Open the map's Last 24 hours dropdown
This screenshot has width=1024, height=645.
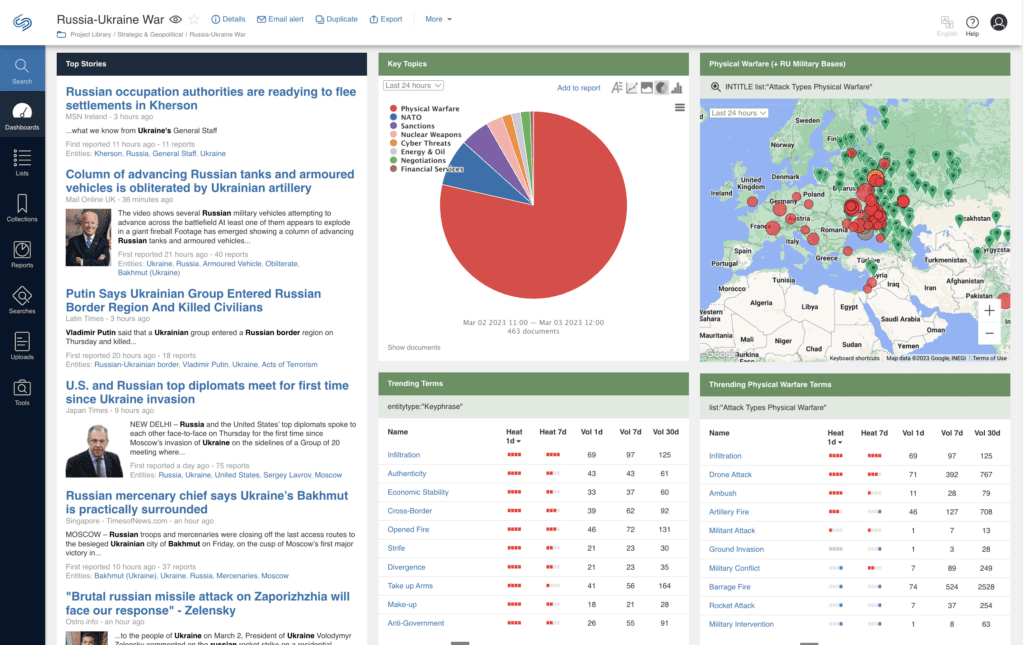click(739, 113)
